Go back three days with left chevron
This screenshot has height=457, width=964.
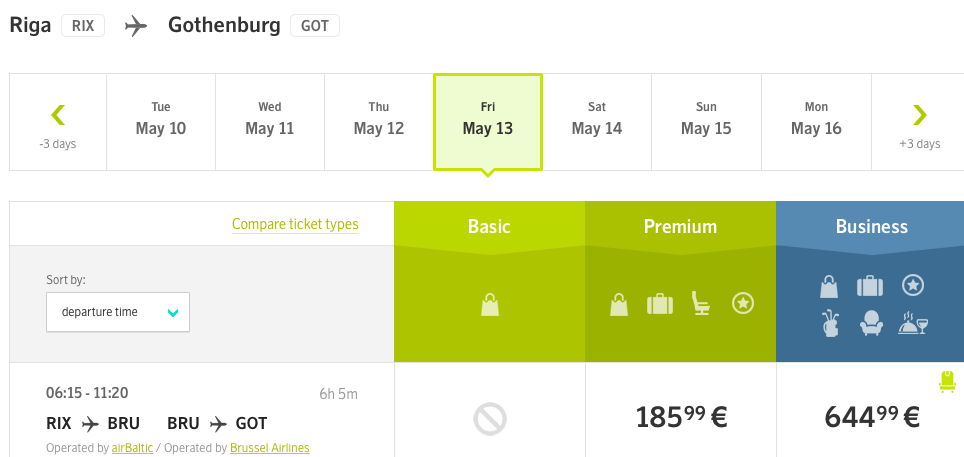[x=58, y=122]
